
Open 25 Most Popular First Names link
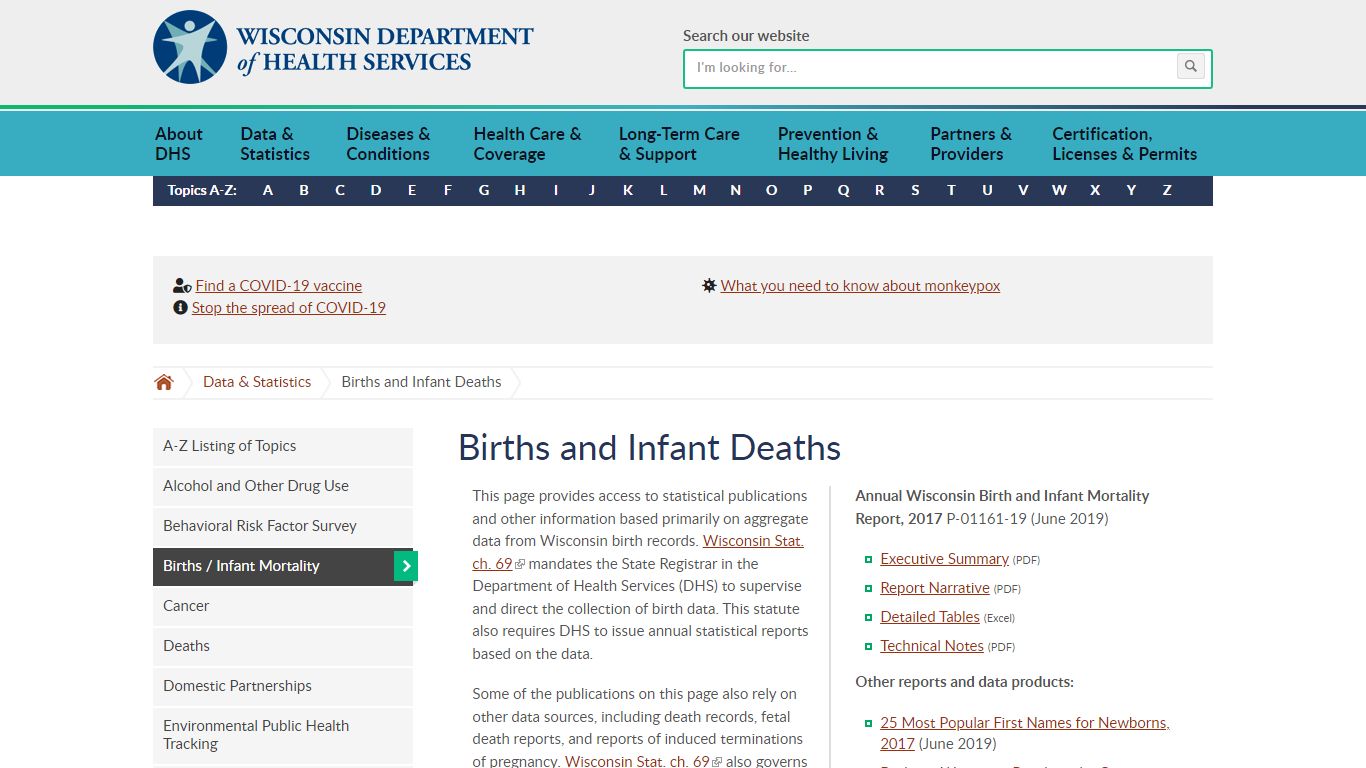[x=1025, y=723]
